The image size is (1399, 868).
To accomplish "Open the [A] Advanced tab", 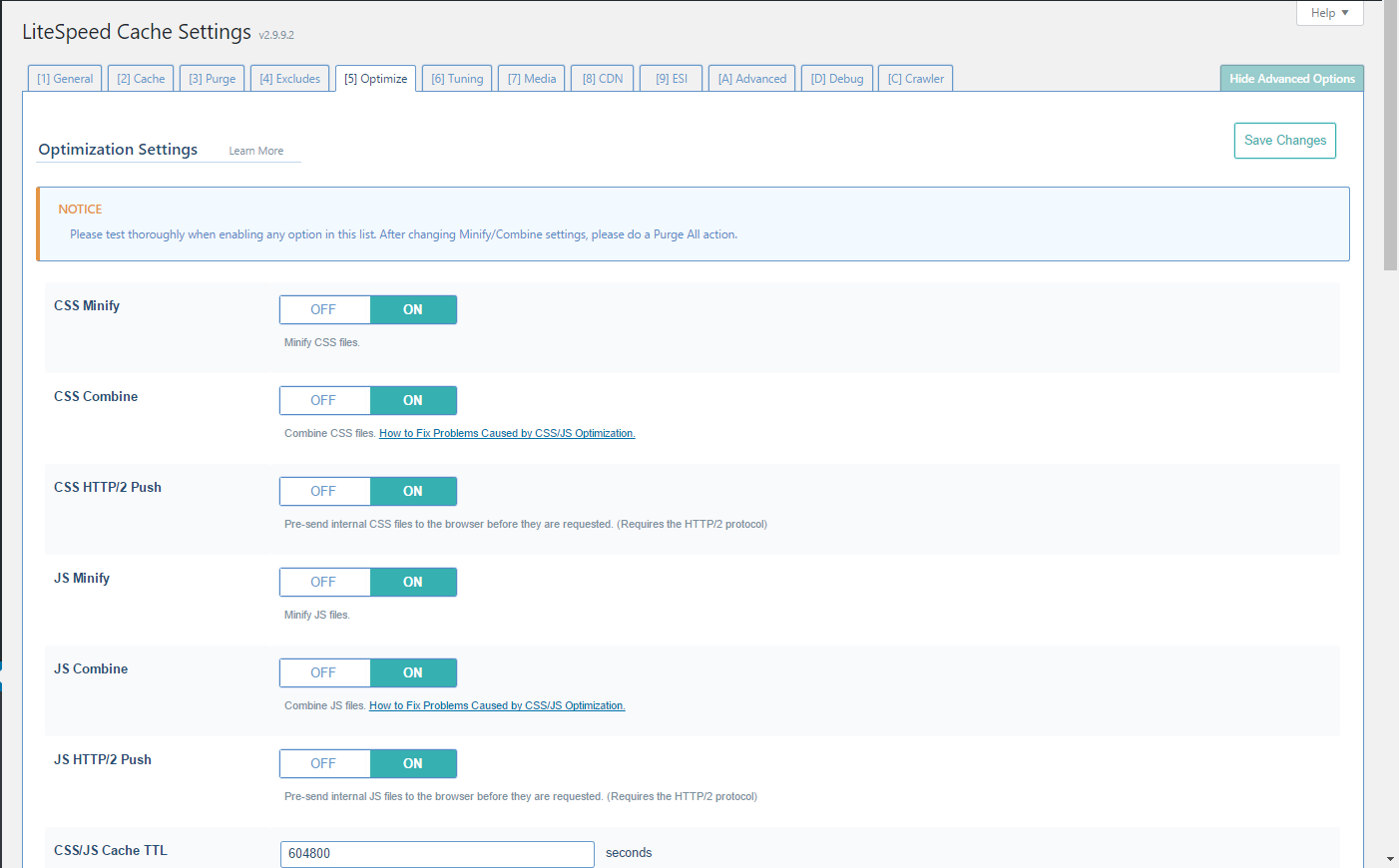I will tap(752, 79).
